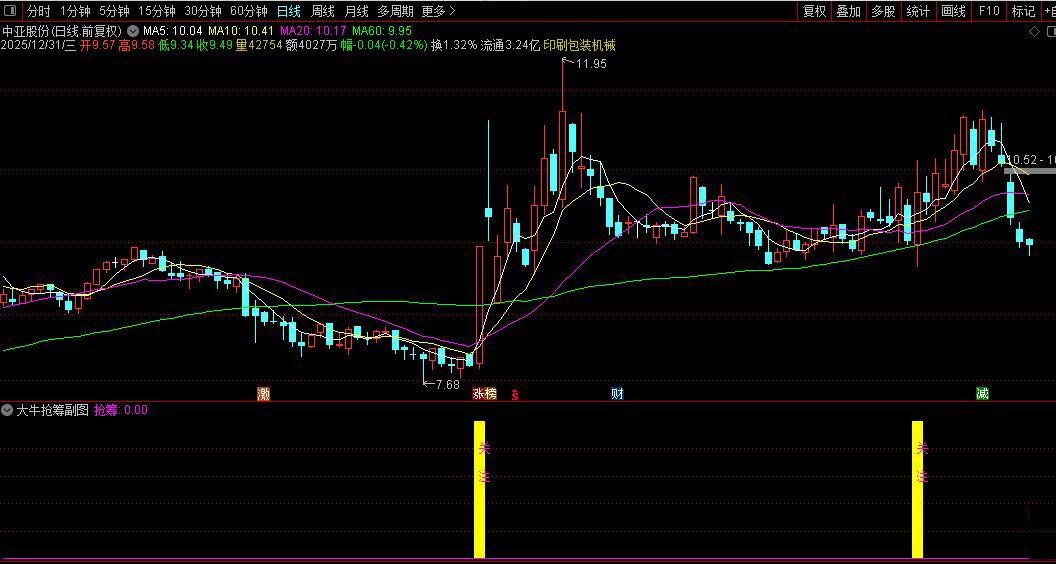
Task: Open the 复权 adjustment menu
Action: pos(814,11)
